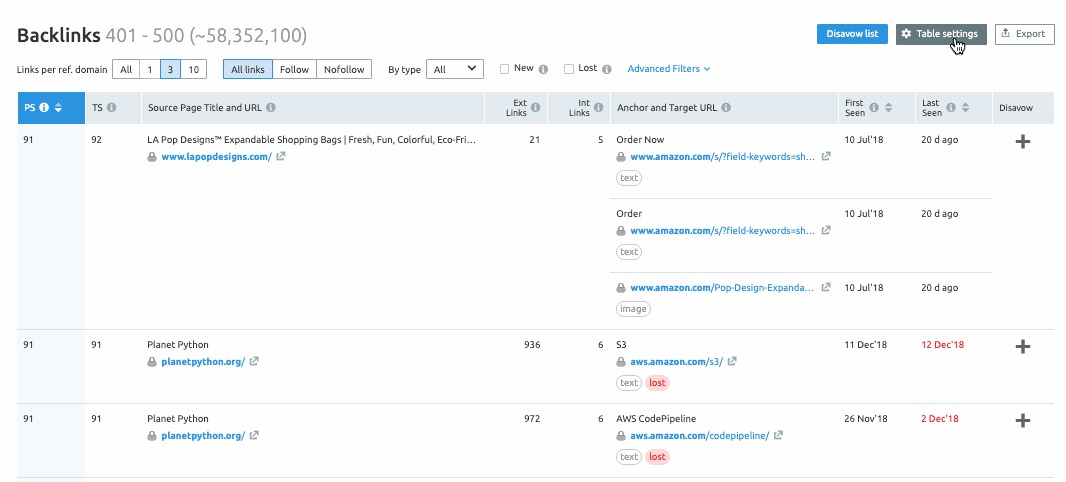This screenshot has height=482, width=1066.
Task: Click the plus icon to disavow lapopdesigns.com
Action: pyautogui.click(x=1022, y=143)
